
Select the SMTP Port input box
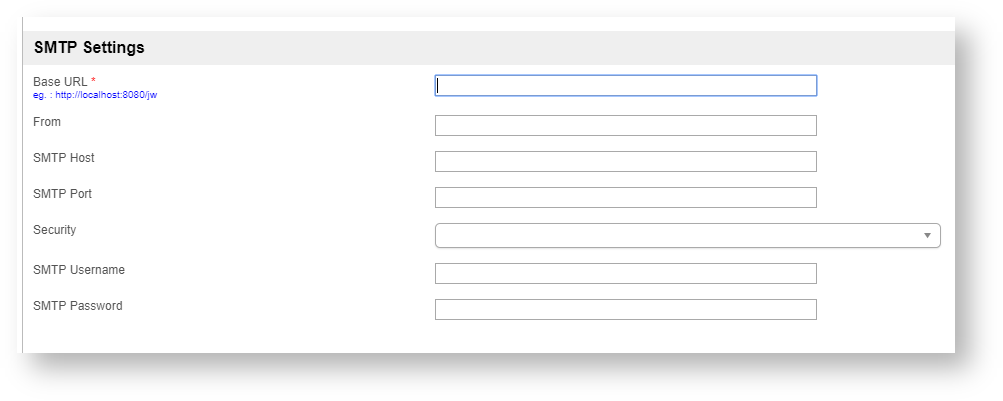click(x=625, y=198)
